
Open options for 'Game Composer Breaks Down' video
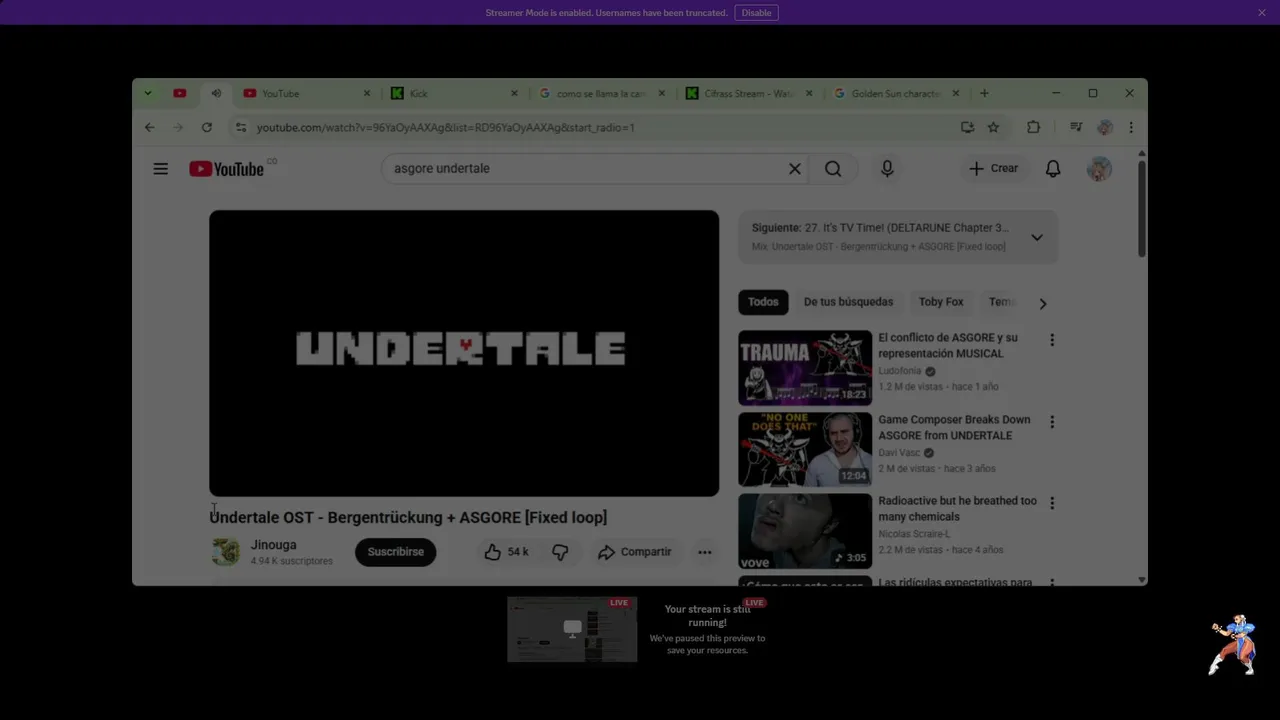point(1051,422)
